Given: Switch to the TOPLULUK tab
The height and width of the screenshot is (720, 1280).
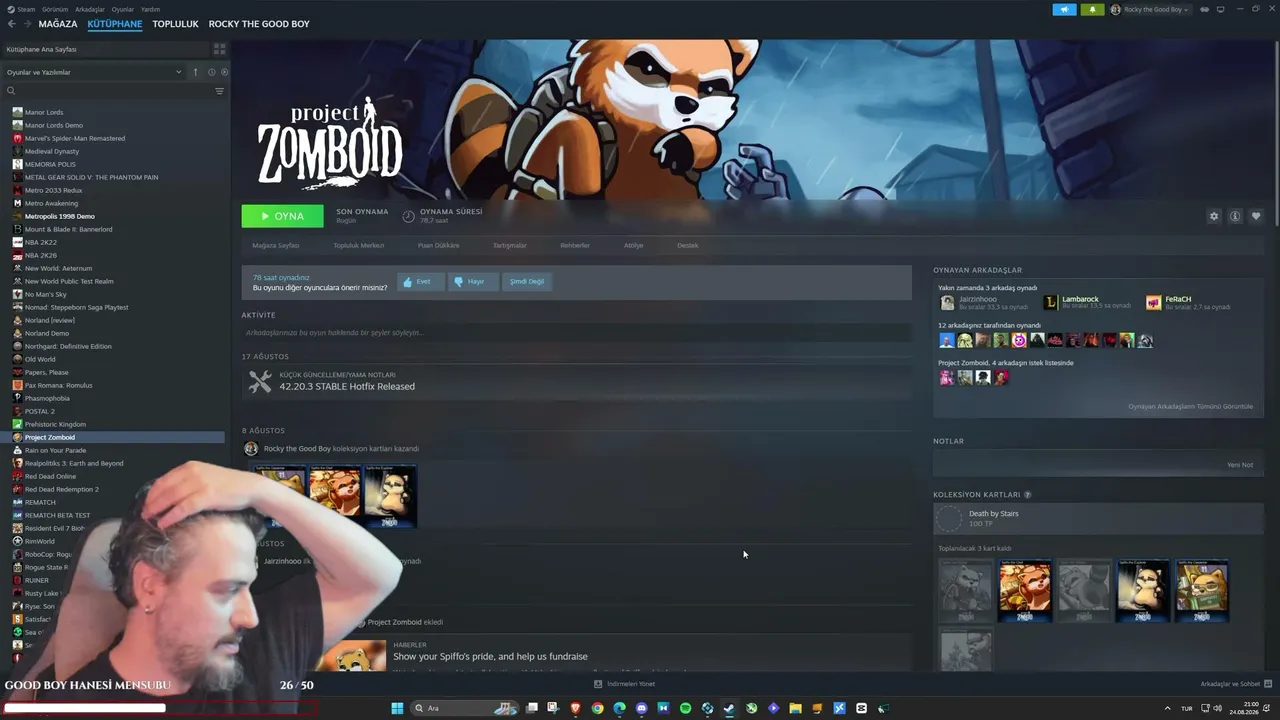Looking at the screenshot, I should pos(175,24).
